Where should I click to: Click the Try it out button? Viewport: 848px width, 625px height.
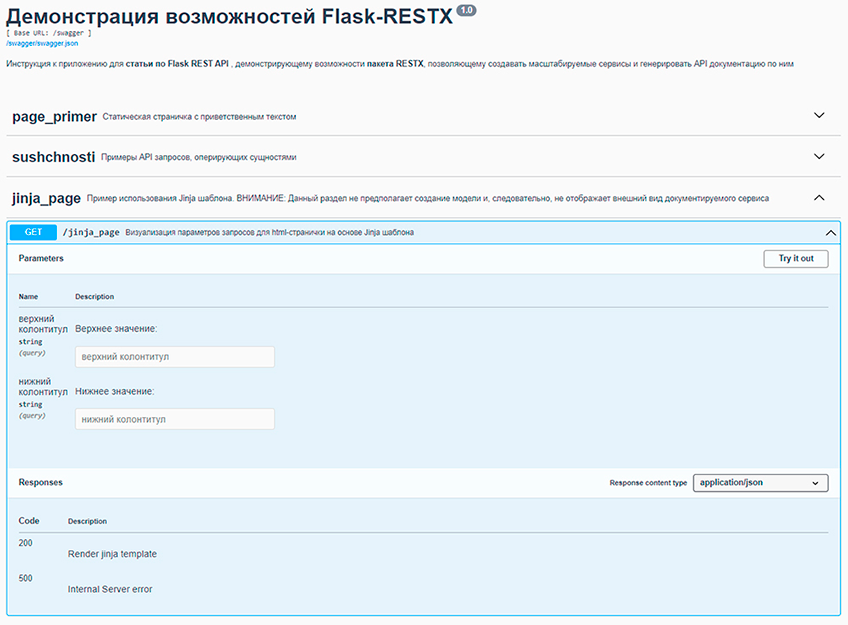coord(795,258)
